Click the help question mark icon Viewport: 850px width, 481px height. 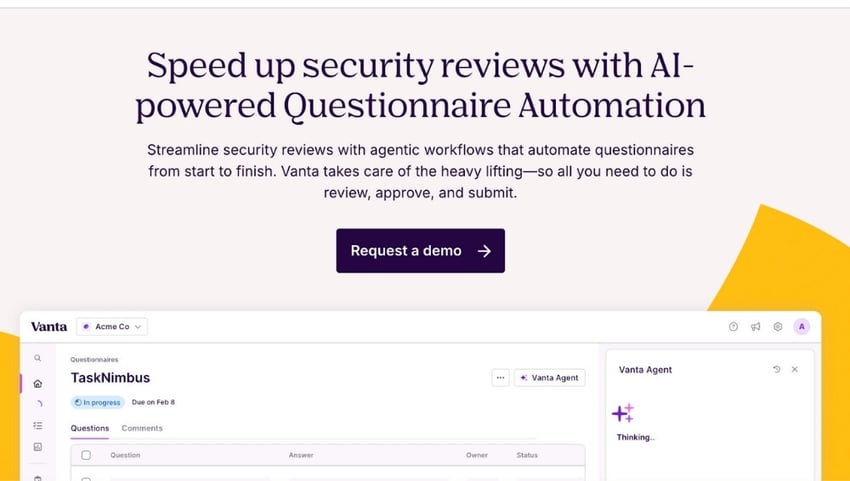click(x=733, y=326)
